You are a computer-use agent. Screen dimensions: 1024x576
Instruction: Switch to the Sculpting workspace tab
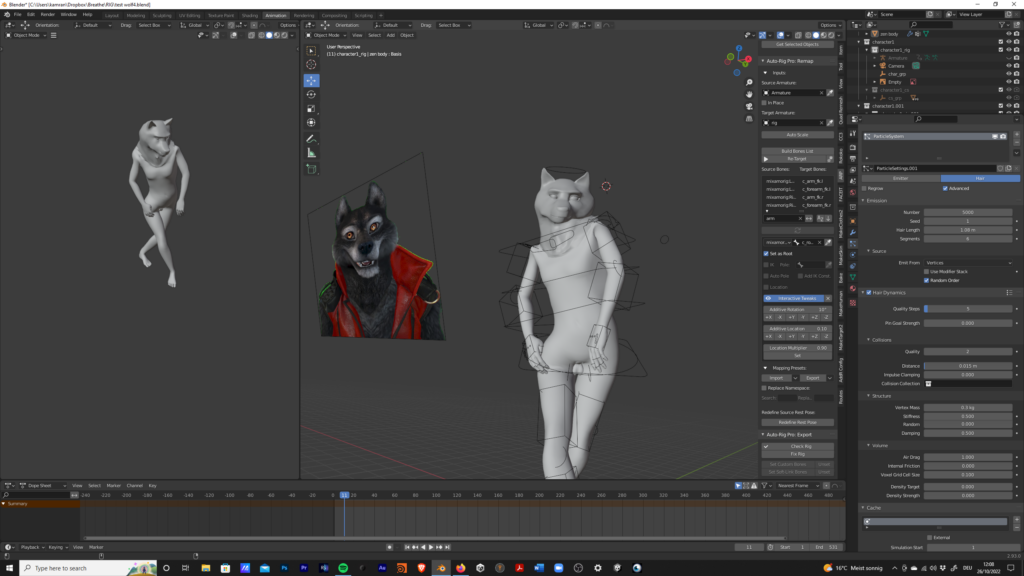coord(161,15)
